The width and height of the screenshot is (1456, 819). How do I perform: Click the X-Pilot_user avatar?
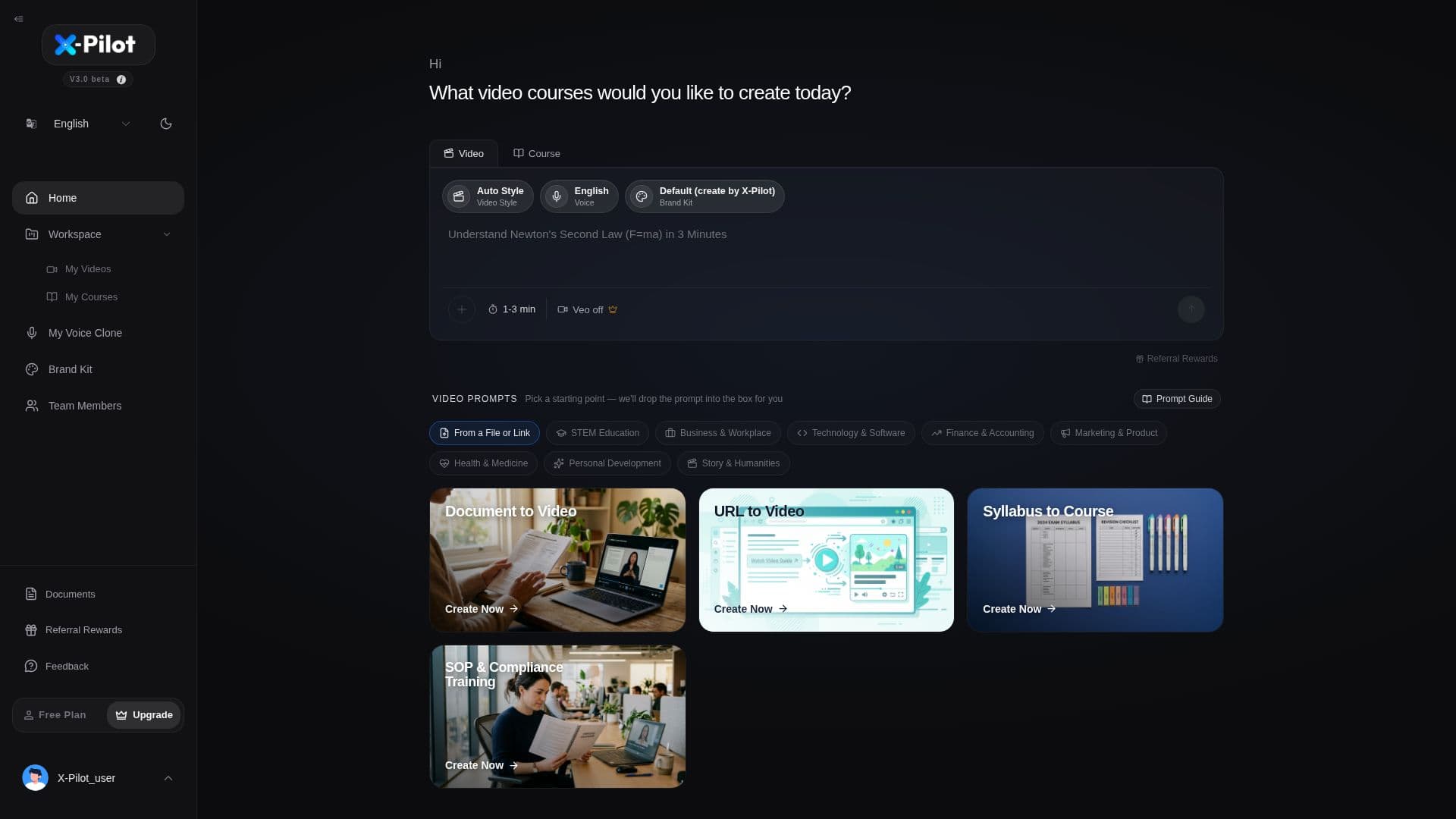(x=35, y=778)
